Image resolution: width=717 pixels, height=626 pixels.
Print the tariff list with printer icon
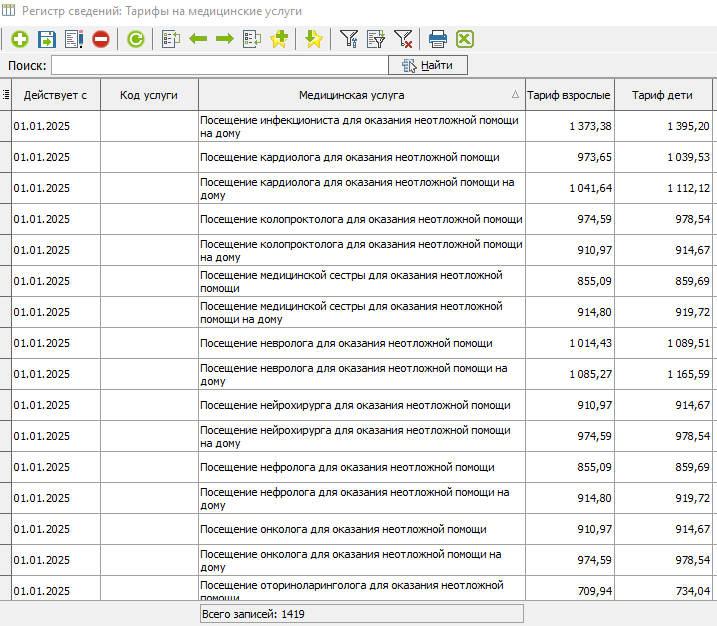437,39
